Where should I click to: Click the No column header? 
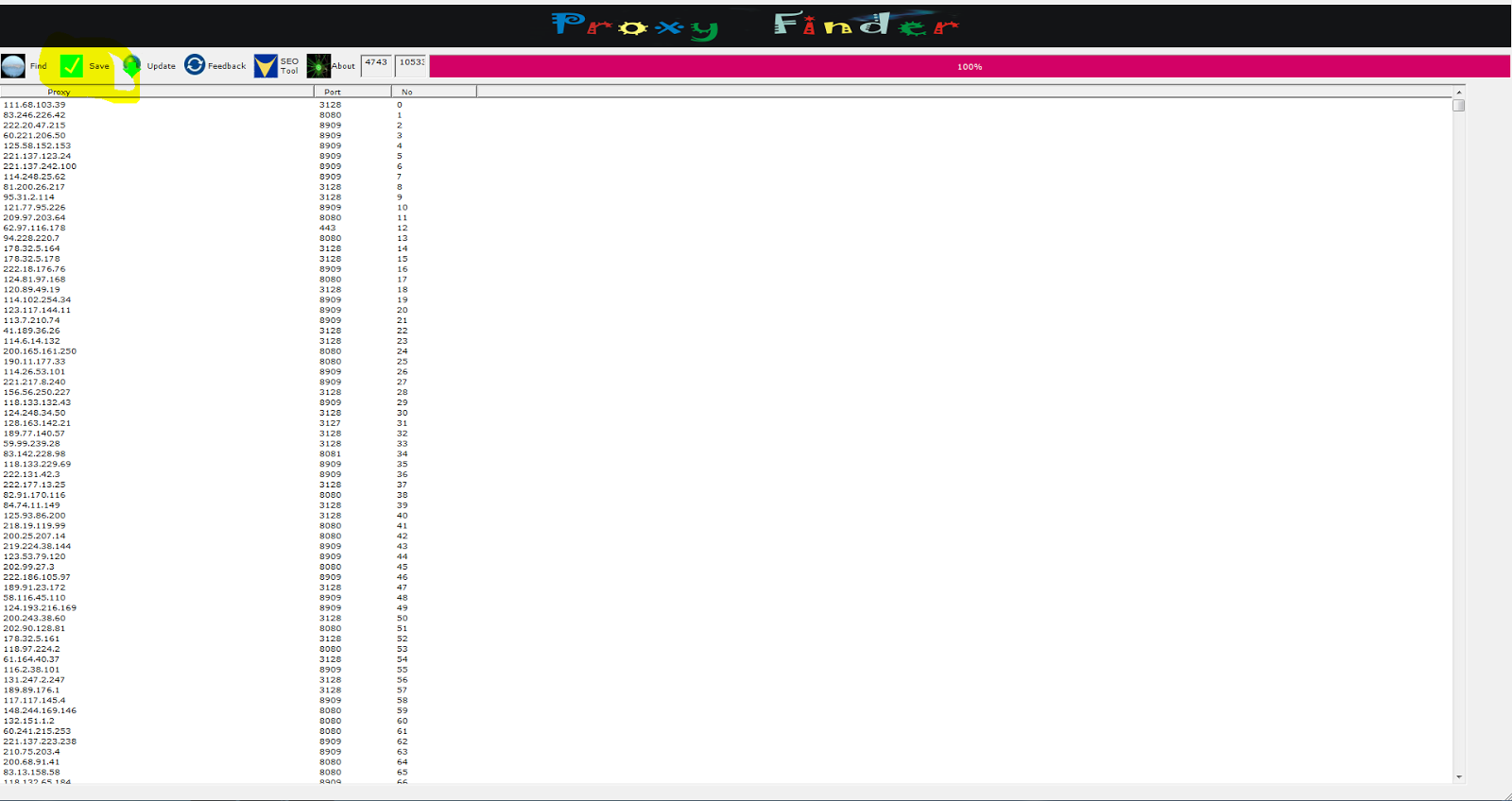[x=434, y=92]
